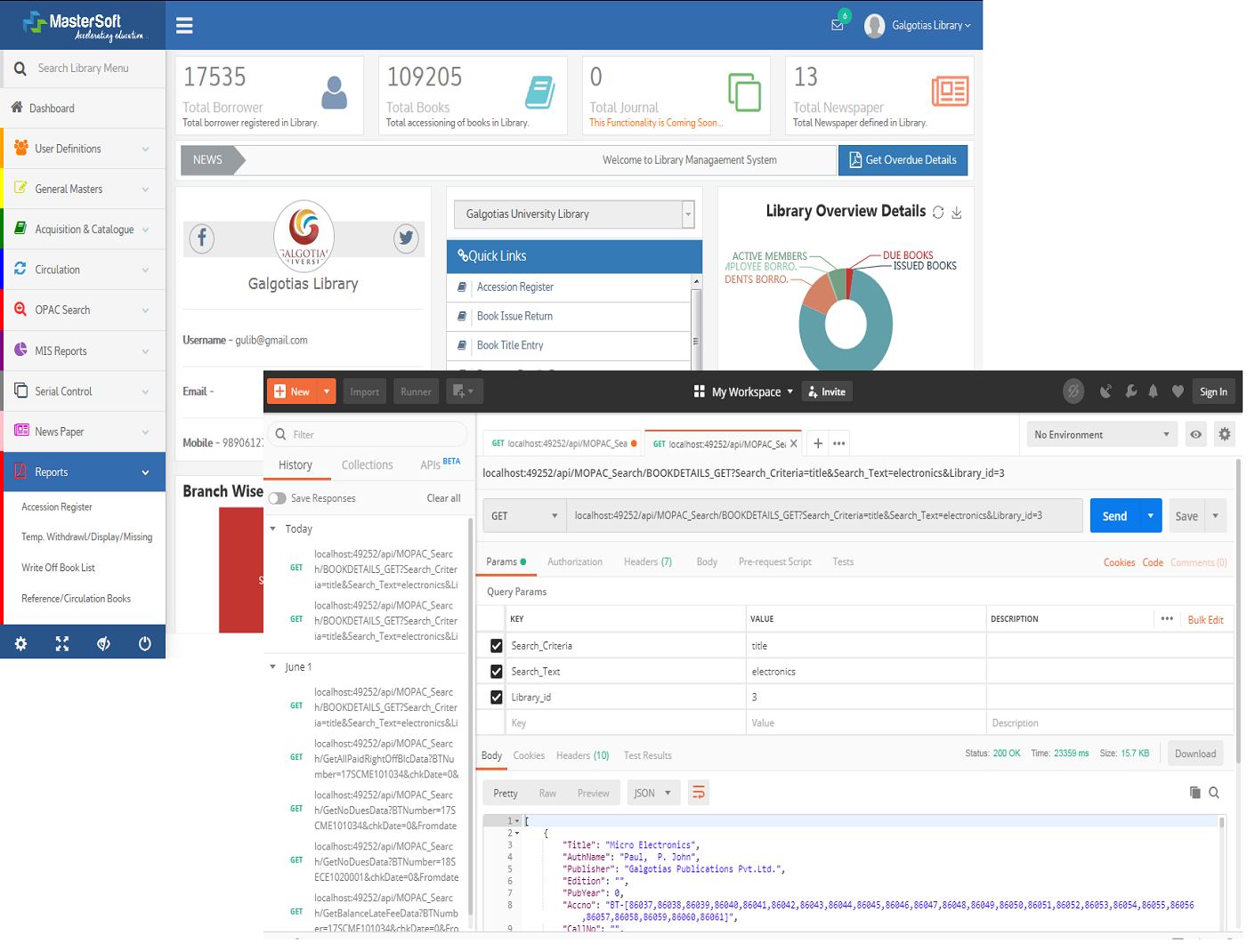Open the Postman wrench settings icon
The width and height of the screenshot is (1255, 952).
(1130, 391)
